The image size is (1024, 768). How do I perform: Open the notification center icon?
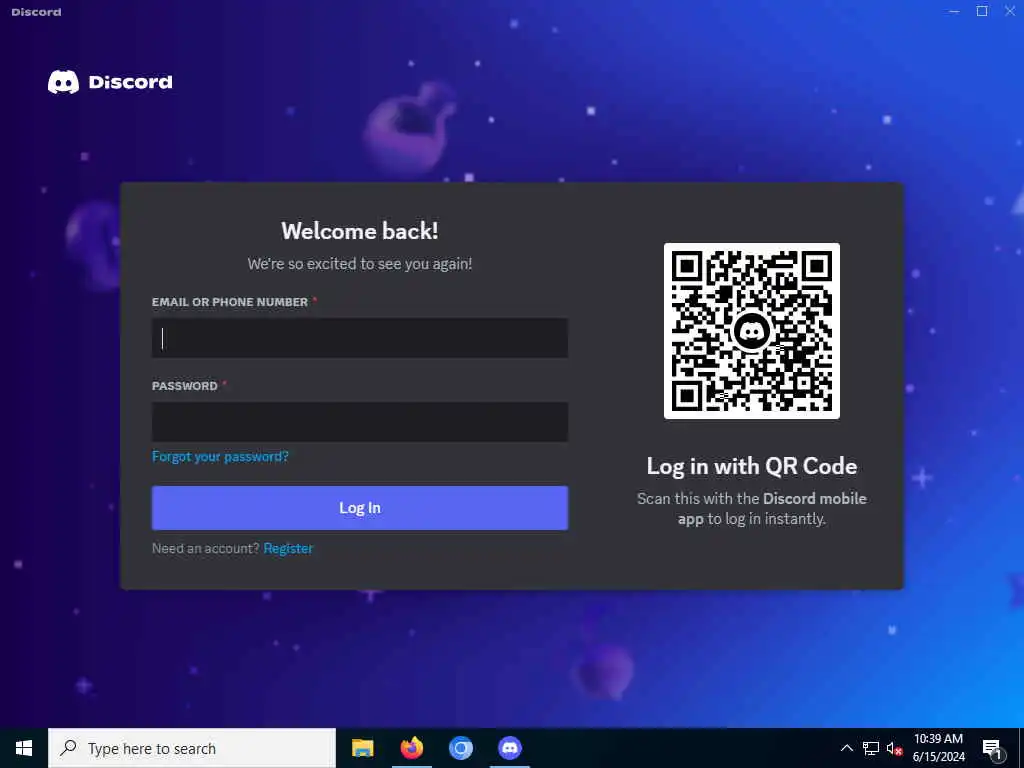pos(993,748)
